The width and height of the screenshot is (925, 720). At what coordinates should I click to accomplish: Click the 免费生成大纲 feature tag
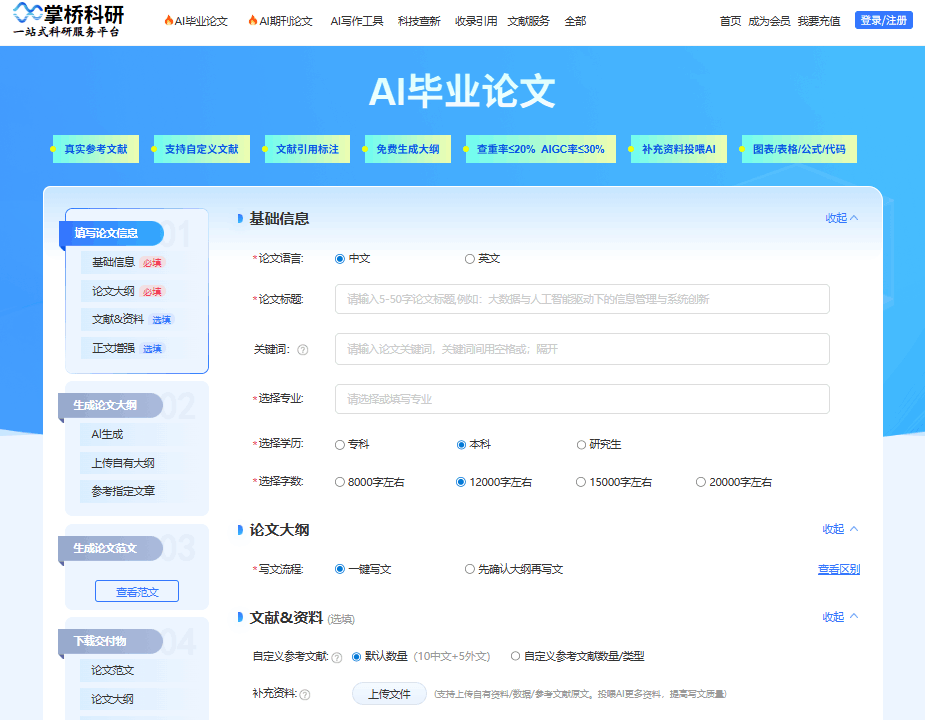pos(408,149)
